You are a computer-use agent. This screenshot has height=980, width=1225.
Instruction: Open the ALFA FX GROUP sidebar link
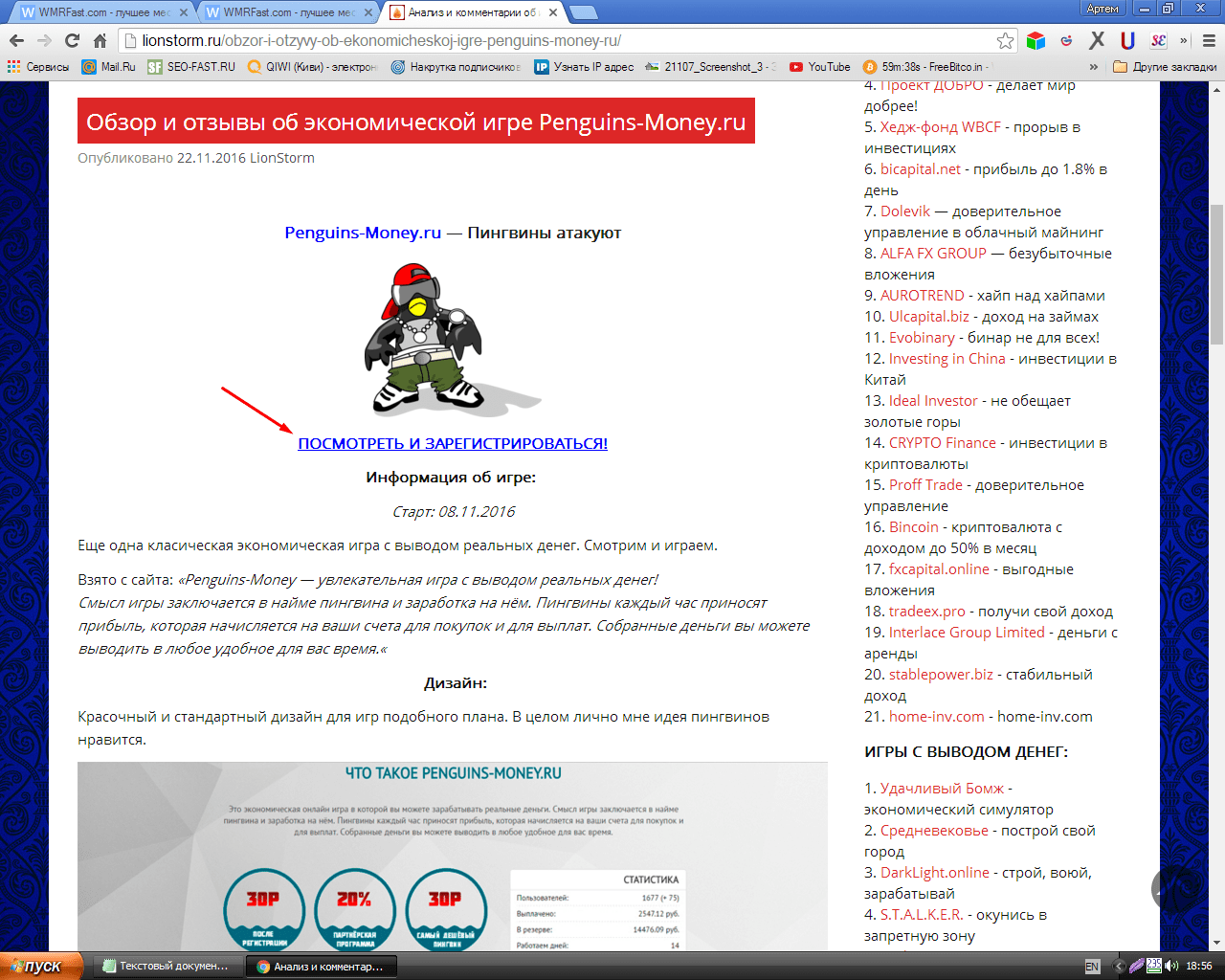pos(933,253)
